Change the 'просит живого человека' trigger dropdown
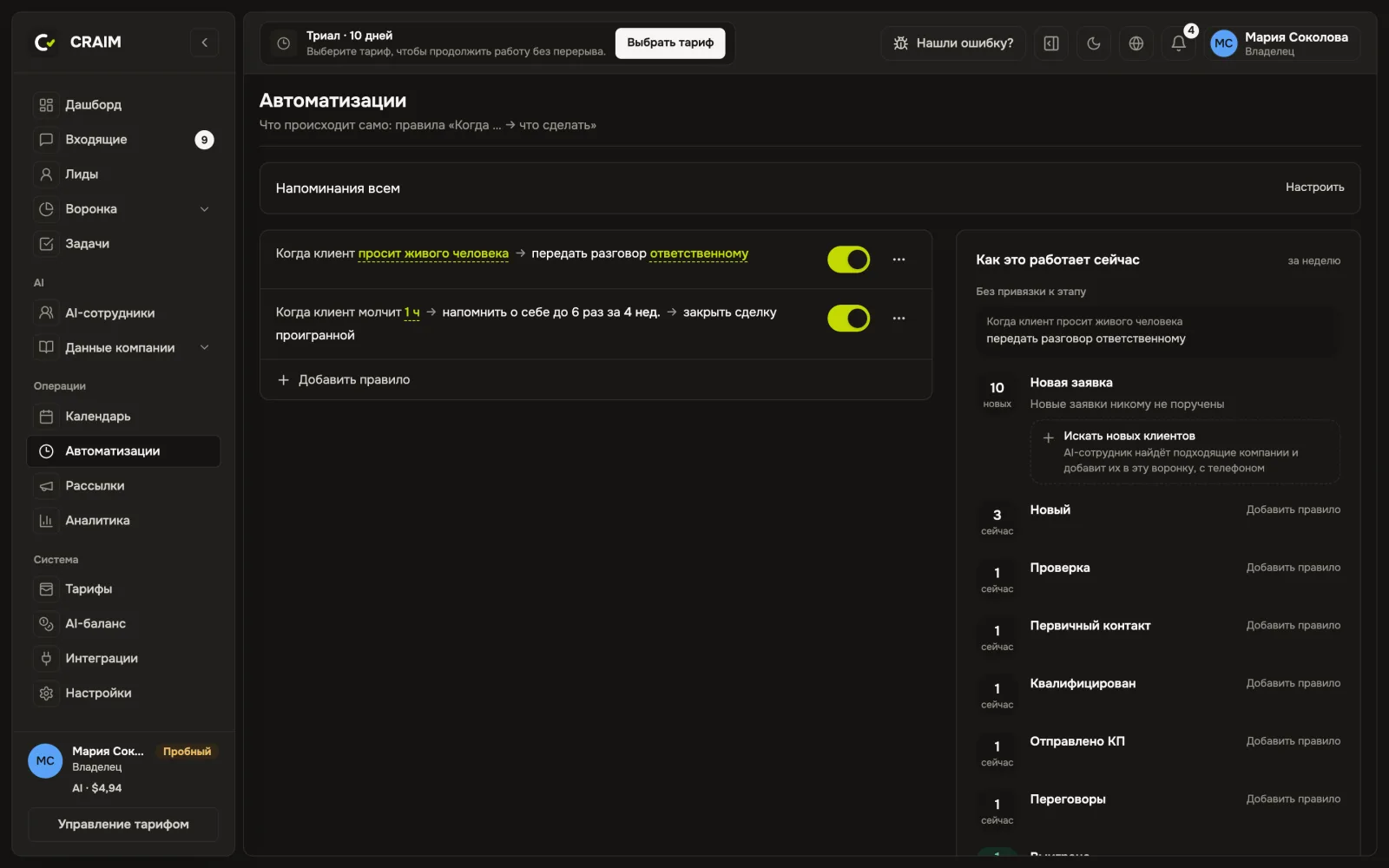 point(433,253)
